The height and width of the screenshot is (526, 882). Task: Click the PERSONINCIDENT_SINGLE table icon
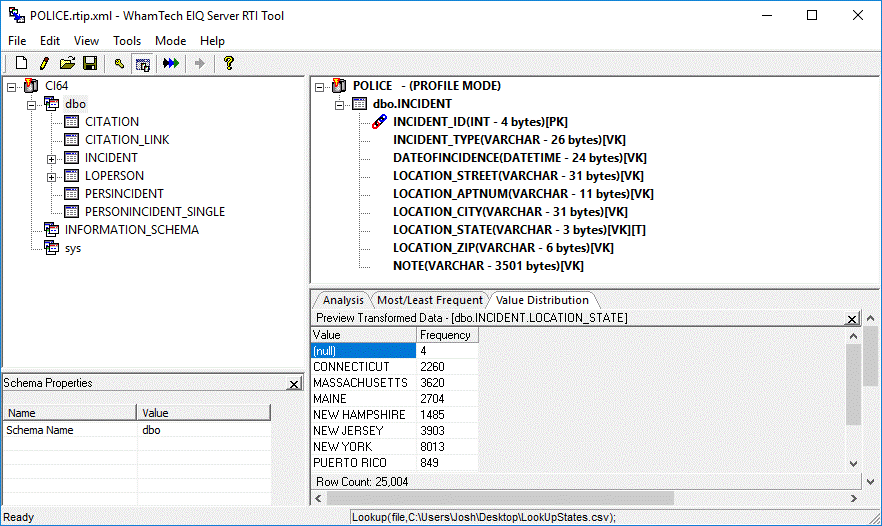click(71, 212)
